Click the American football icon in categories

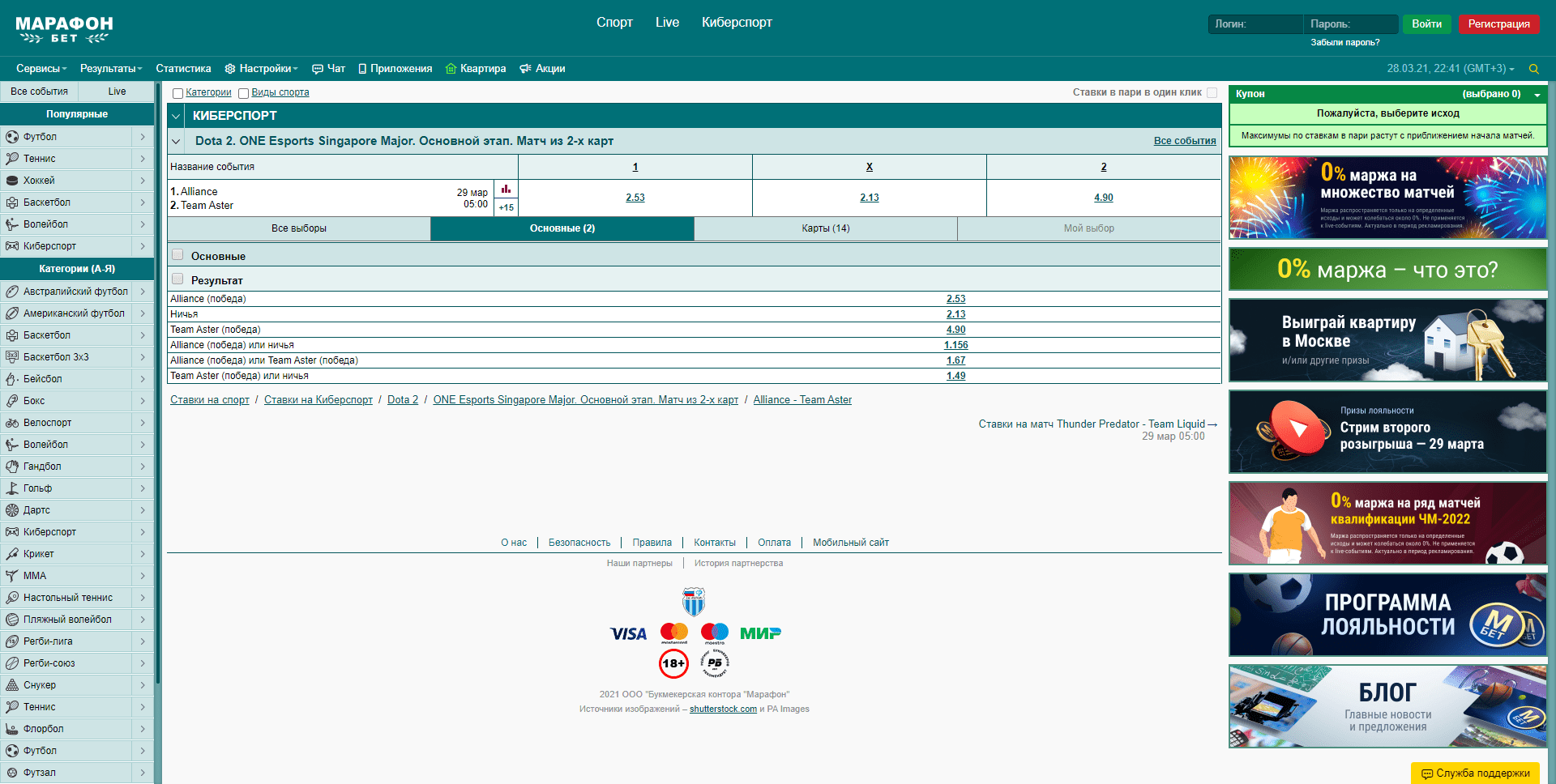12,313
